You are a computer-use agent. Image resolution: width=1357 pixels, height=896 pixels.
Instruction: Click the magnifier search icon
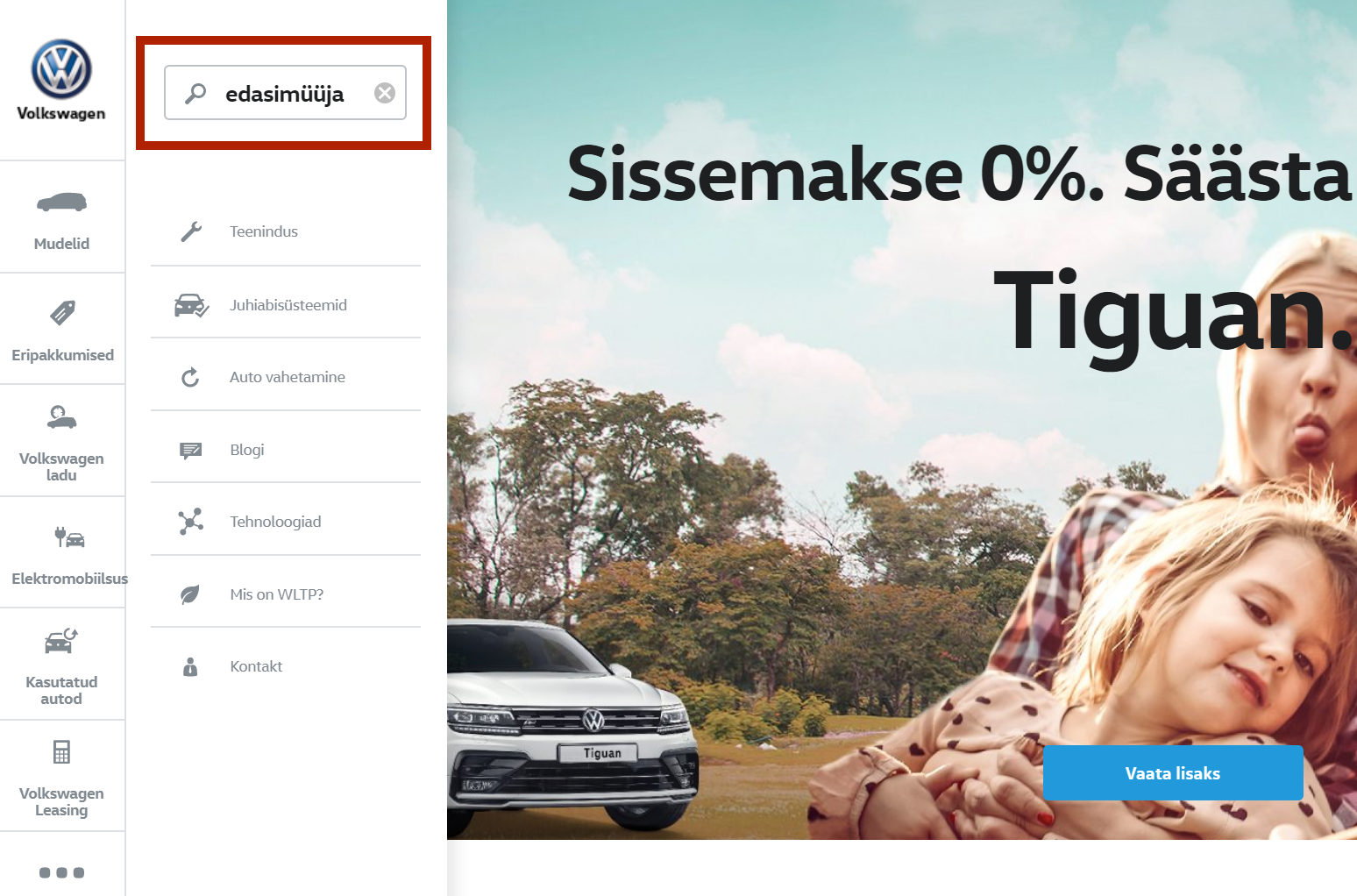195,93
